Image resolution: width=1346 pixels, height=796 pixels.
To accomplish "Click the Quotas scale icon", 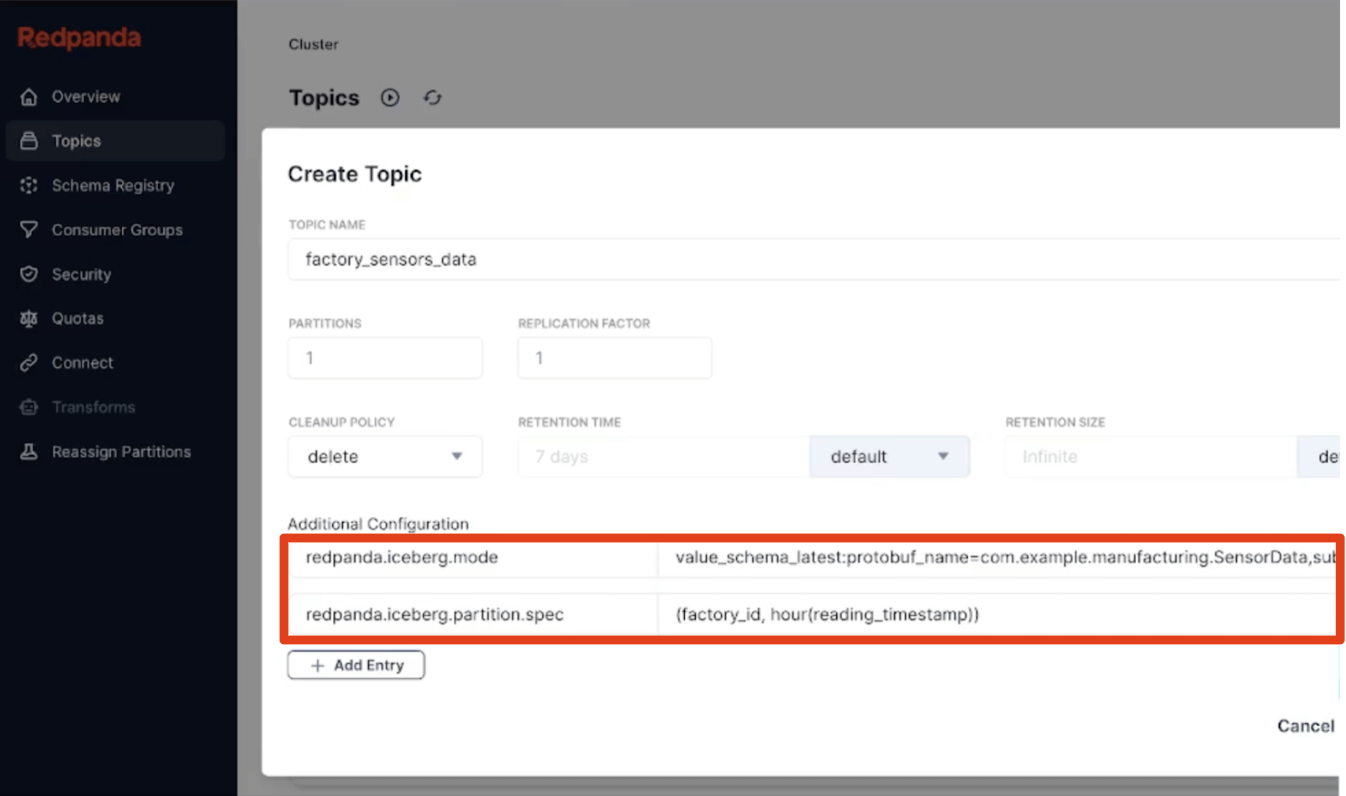I will (x=29, y=319).
